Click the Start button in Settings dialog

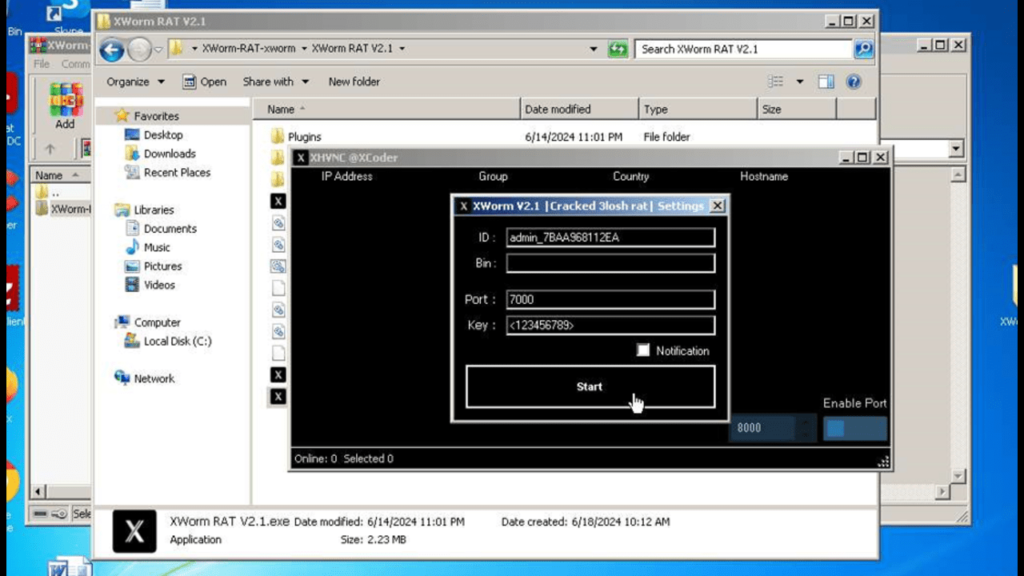click(590, 387)
